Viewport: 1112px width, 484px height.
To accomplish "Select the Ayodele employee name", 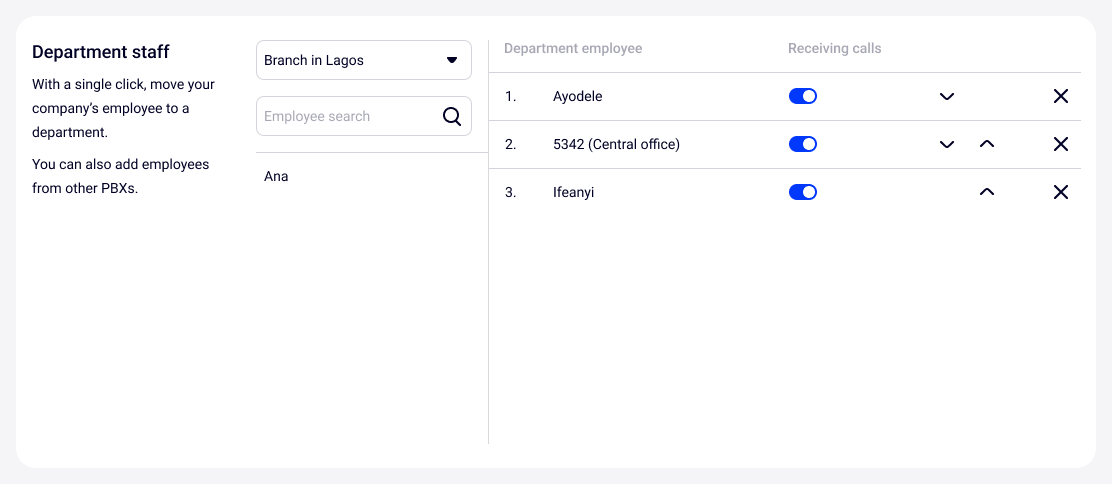I will point(578,97).
